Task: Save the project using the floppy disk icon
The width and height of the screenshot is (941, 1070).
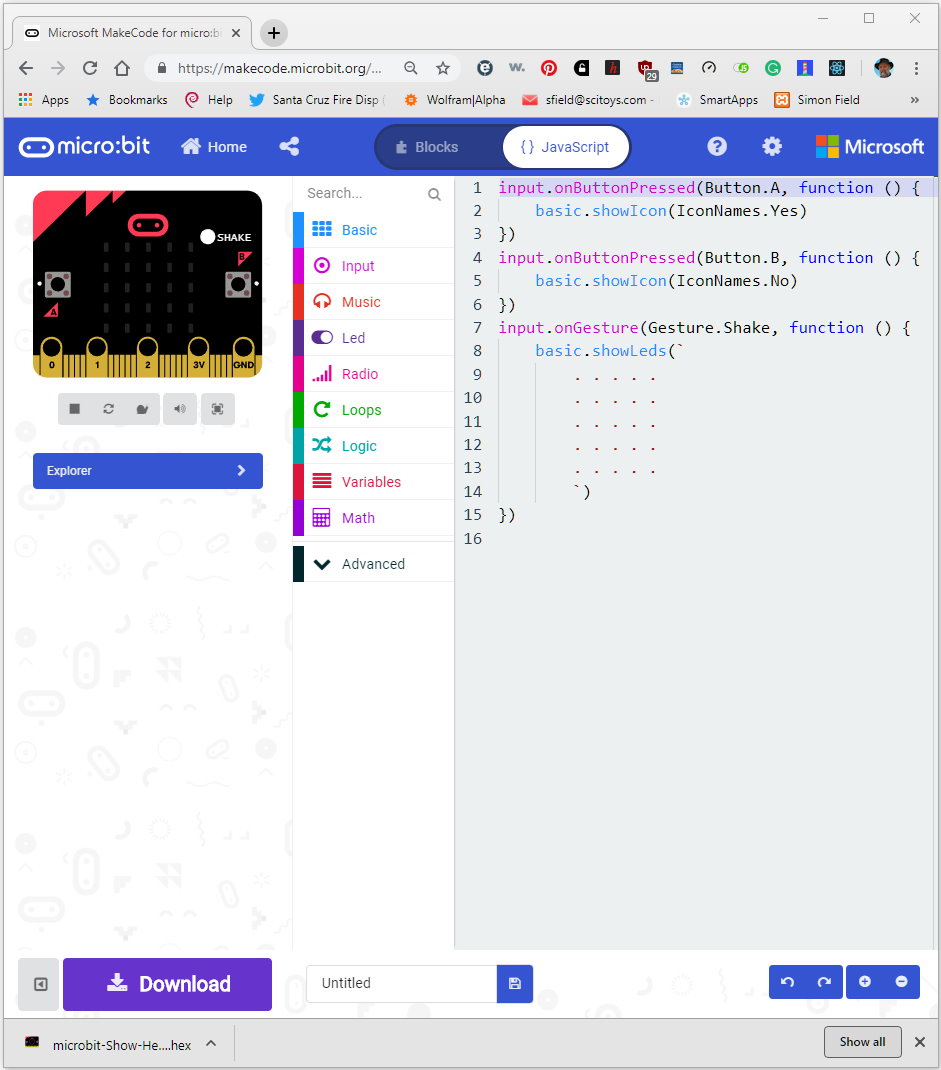Action: point(515,984)
